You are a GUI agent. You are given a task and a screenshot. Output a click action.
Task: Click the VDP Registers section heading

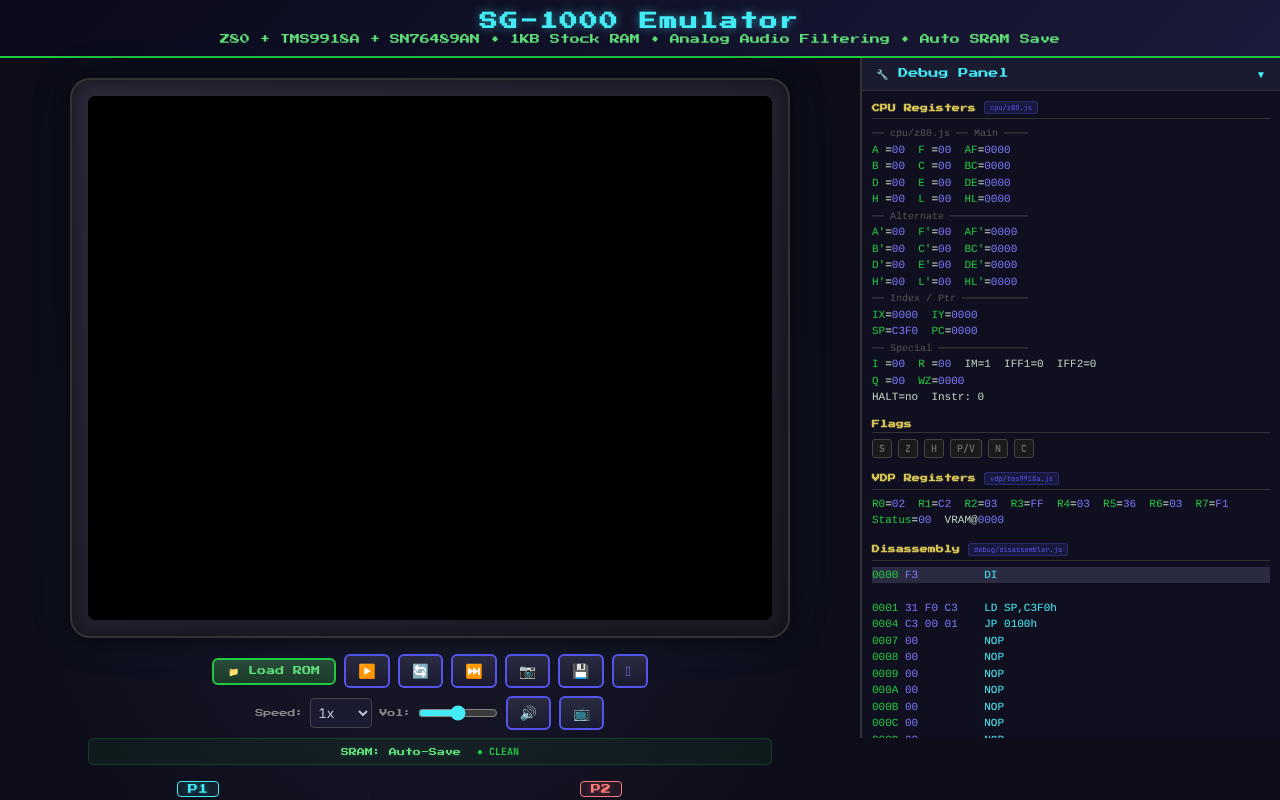click(923, 478)
